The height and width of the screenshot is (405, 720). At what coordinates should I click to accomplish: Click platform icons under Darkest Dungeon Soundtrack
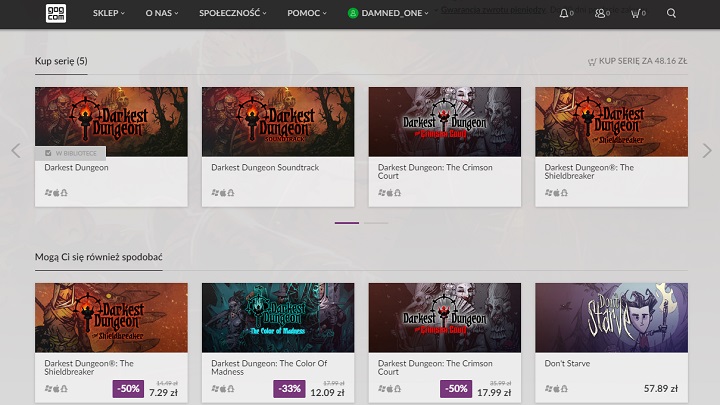pyautogui.click(x=223, y=192)
